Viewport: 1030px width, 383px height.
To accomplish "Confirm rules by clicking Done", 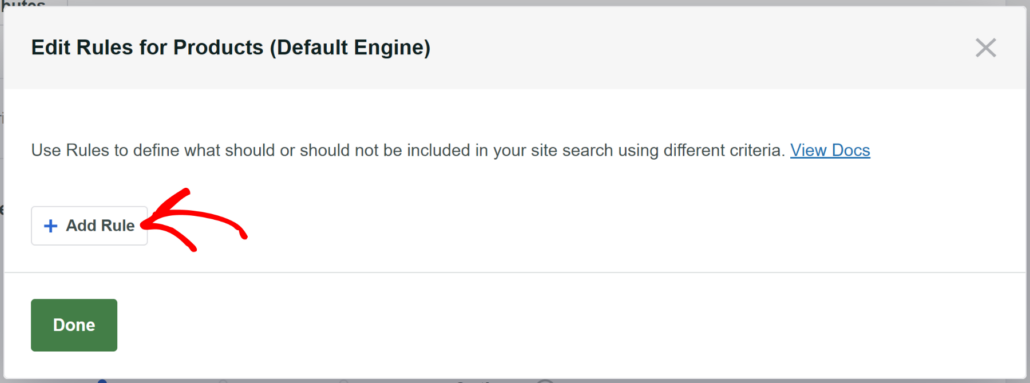I will [x=74, y=325].
